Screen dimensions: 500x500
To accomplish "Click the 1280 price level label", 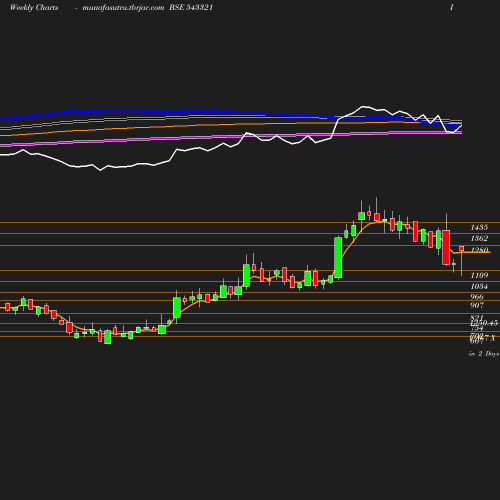I will [x=479, y=250].
